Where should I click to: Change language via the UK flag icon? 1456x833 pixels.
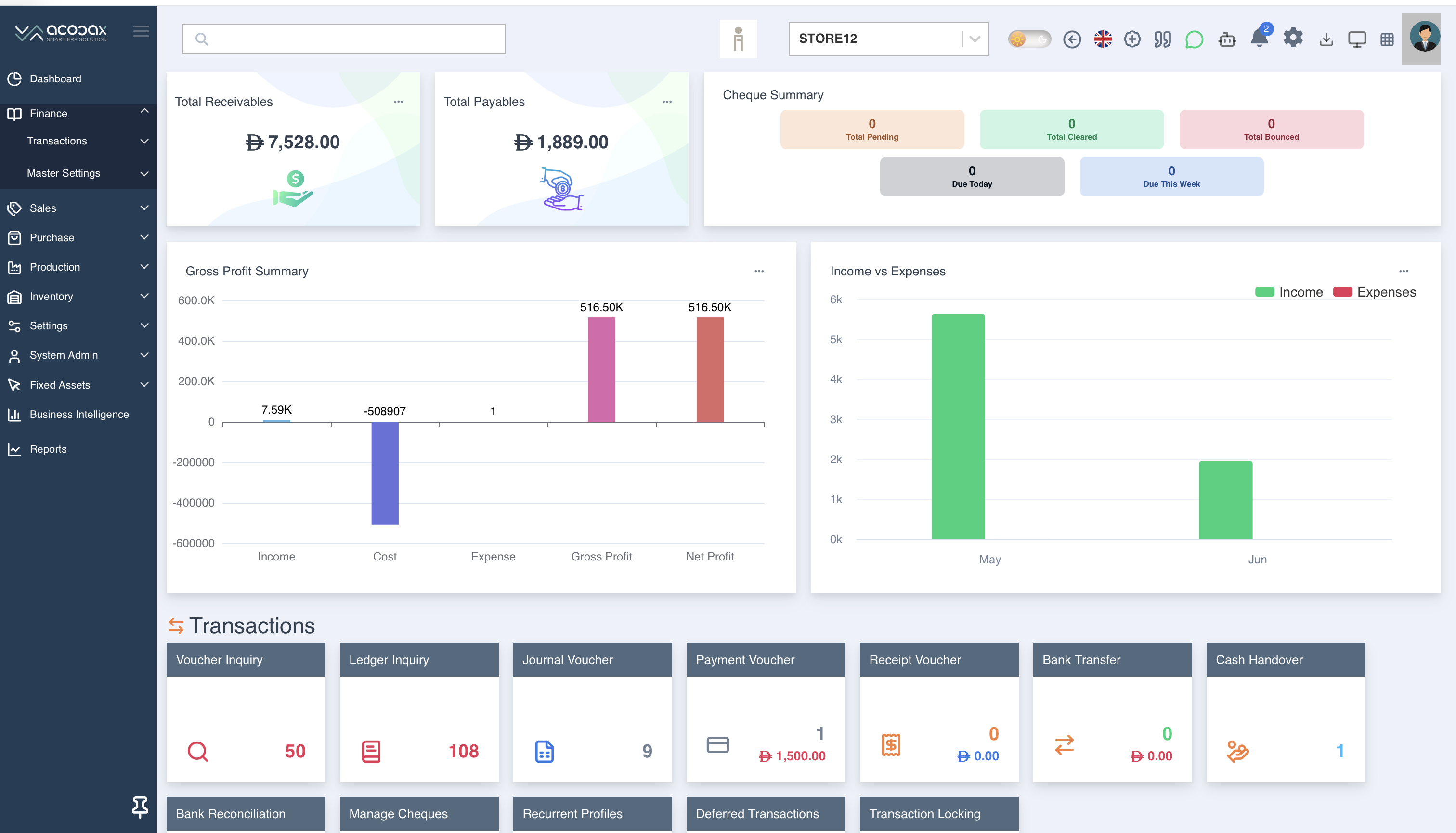click(1103, 39)
